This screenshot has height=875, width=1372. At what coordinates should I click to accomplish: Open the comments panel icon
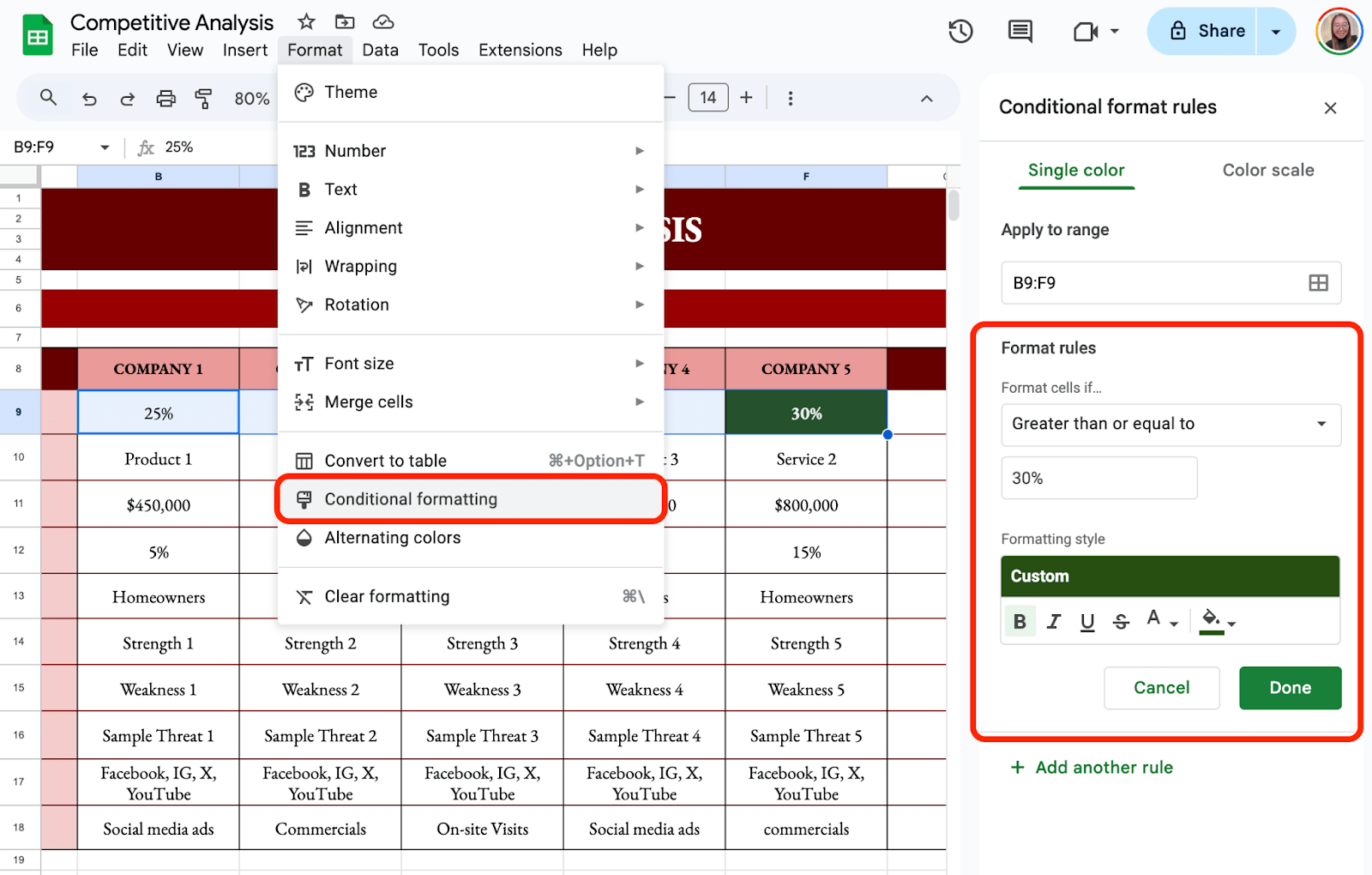point(1020,31)
